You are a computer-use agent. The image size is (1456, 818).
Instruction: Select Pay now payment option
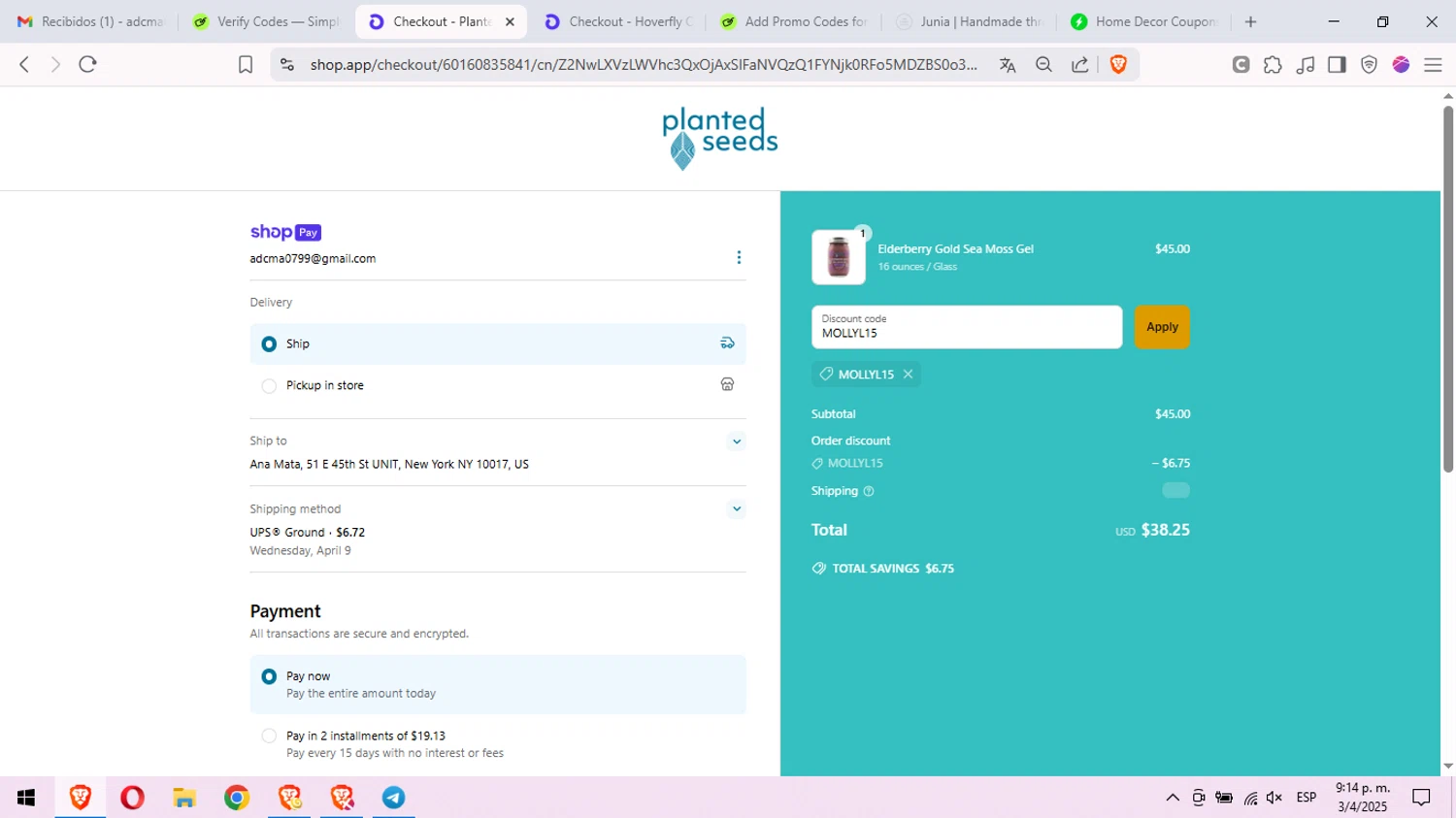[498, 684]
